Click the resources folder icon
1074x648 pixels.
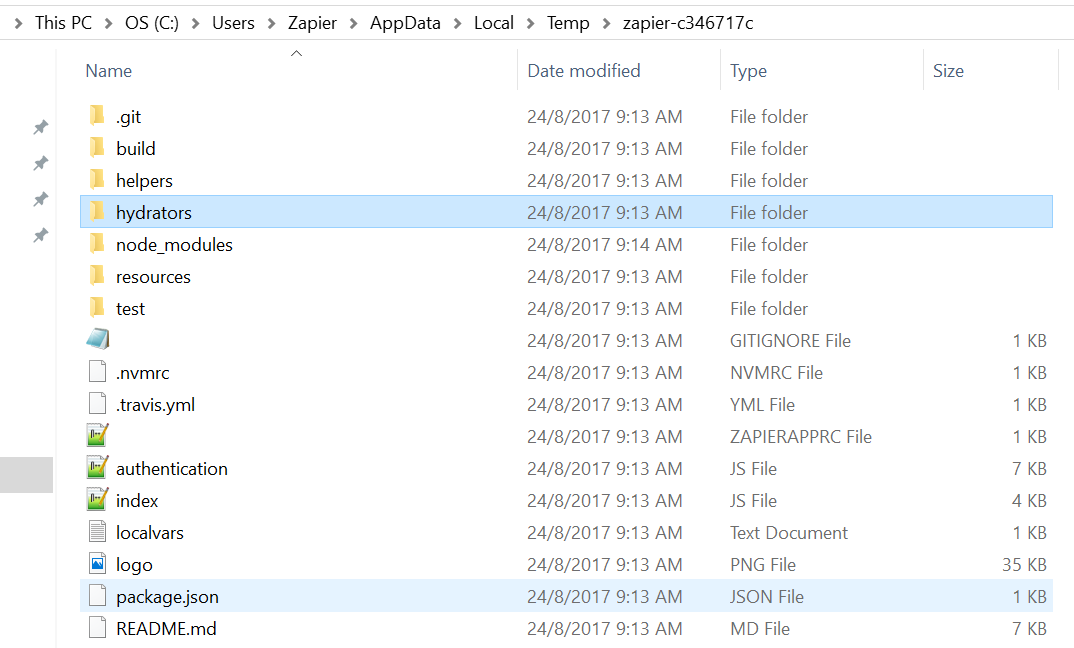coord(97,276)
